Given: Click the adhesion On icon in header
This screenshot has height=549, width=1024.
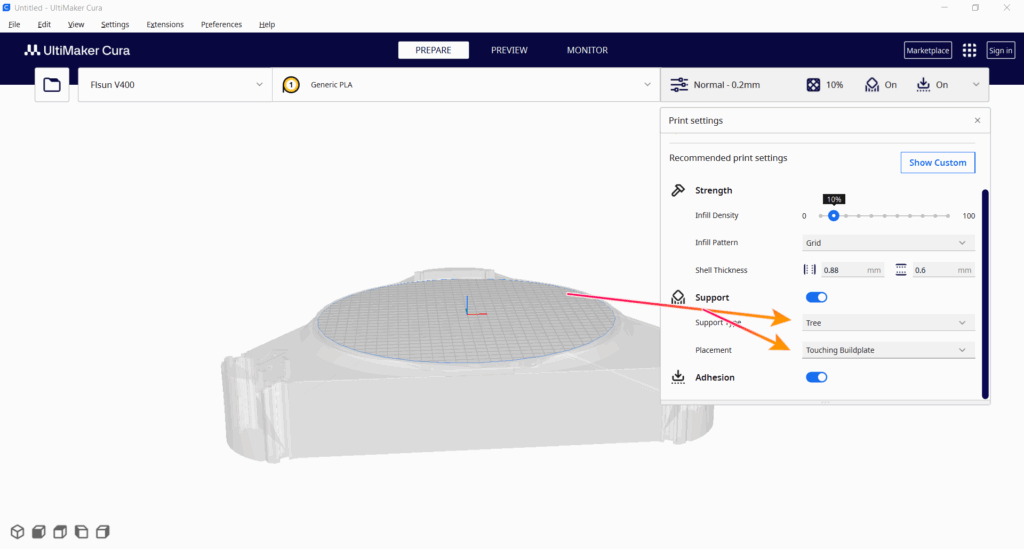Looking at the screenshot, I should pyautogui.click(x=923, y=85).
